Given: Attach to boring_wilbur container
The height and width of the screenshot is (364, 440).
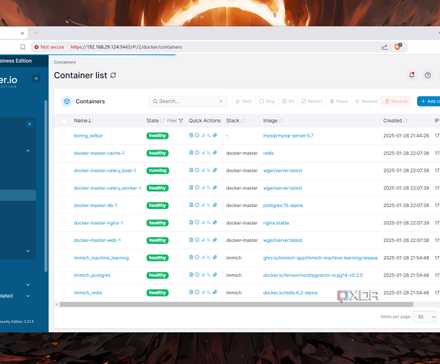Looking at the screenshot, I should [215, 135].
